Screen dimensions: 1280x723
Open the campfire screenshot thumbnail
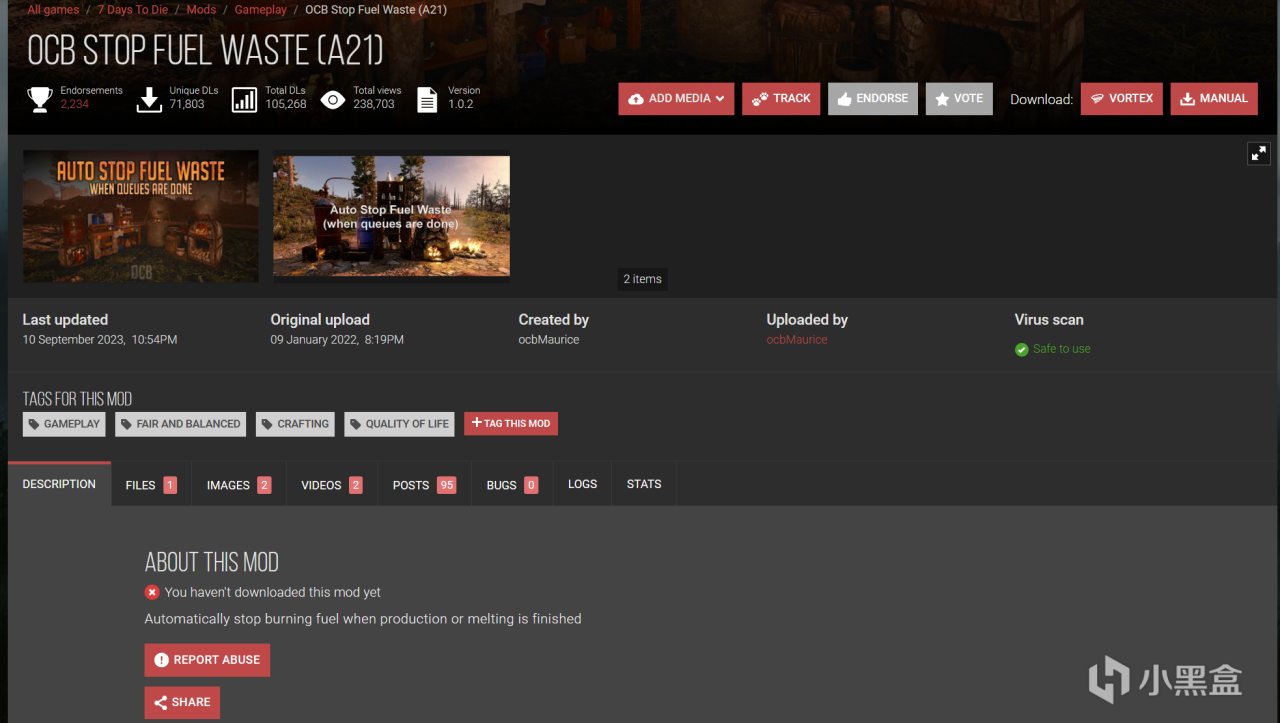point(392,216)
